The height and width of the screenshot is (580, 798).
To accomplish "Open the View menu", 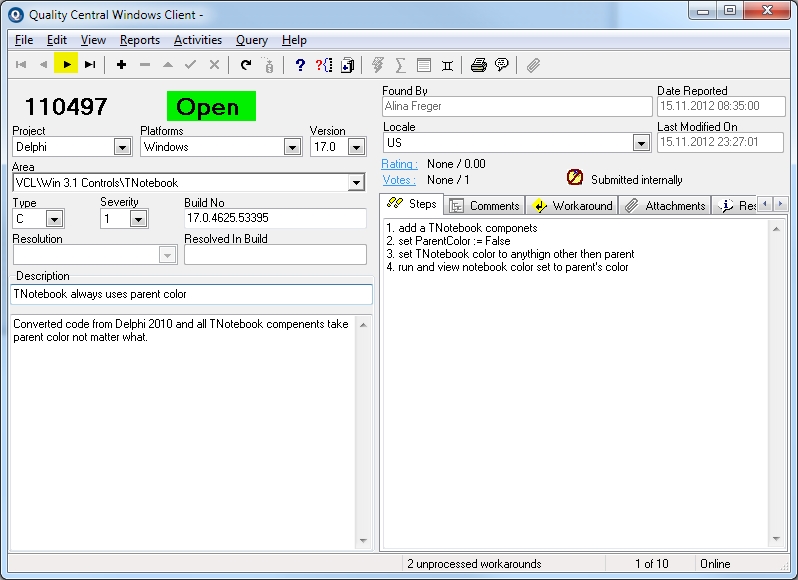I will coord(93,40).
